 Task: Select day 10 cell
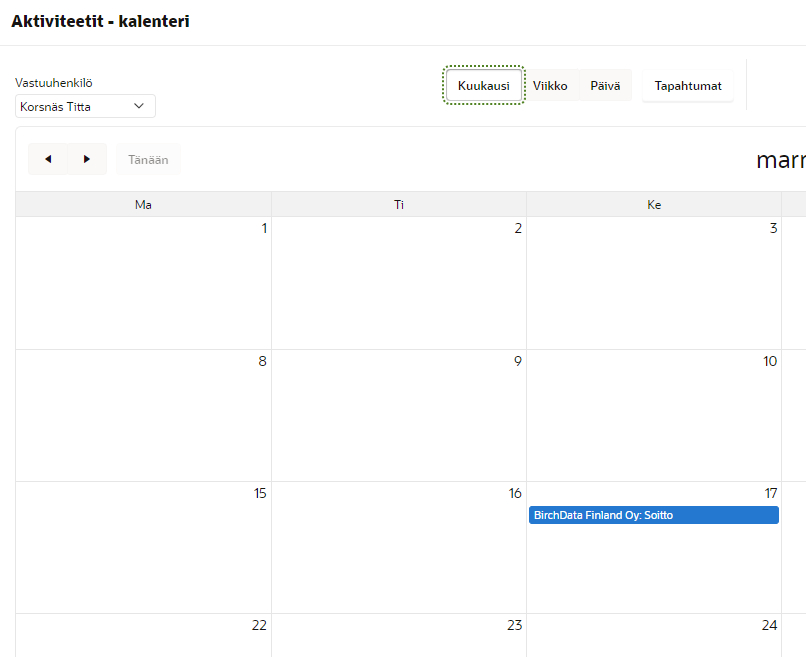pyautogui.click(x=654, y=415)
